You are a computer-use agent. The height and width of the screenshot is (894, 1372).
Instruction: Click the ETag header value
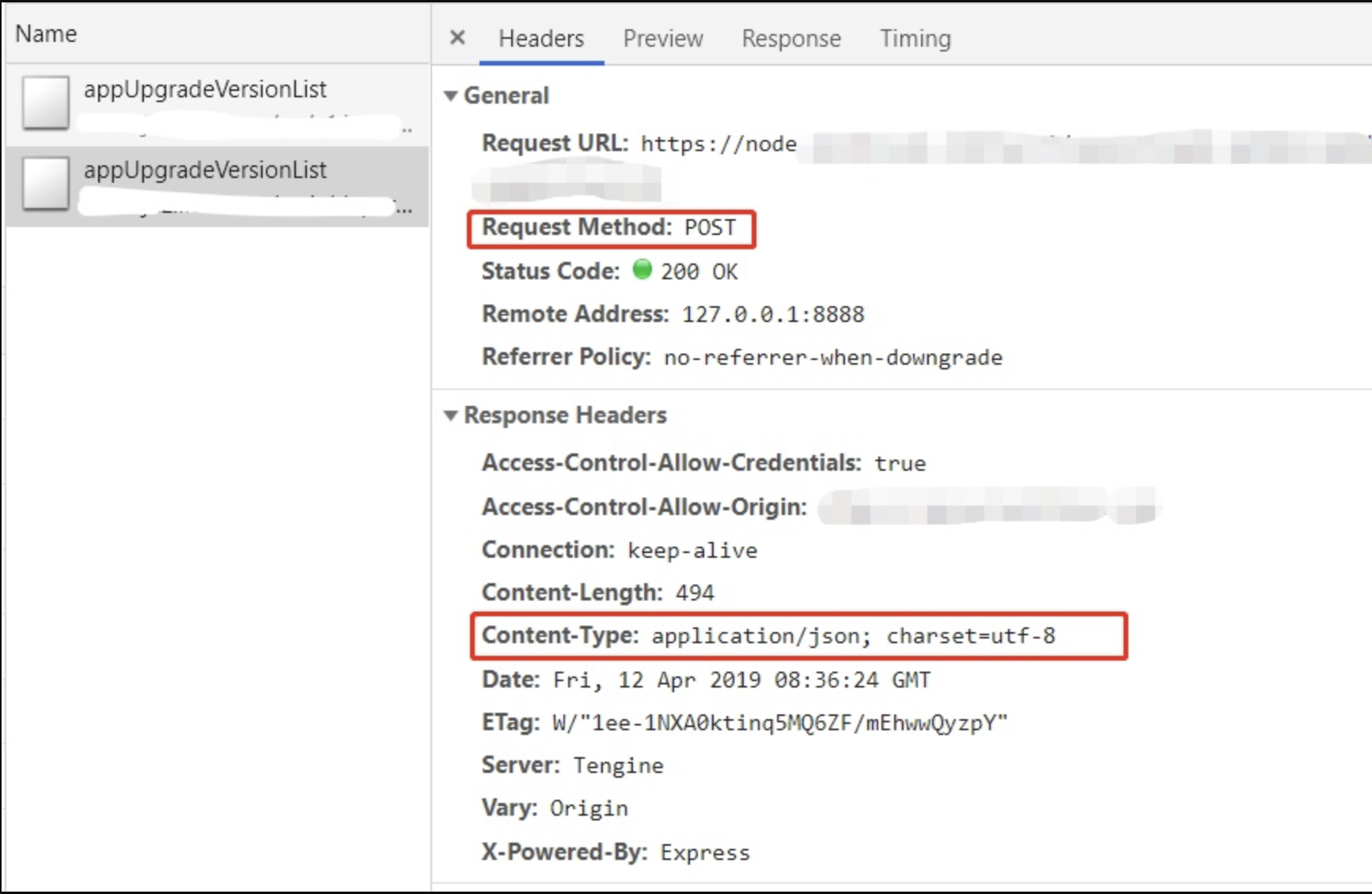780,723
